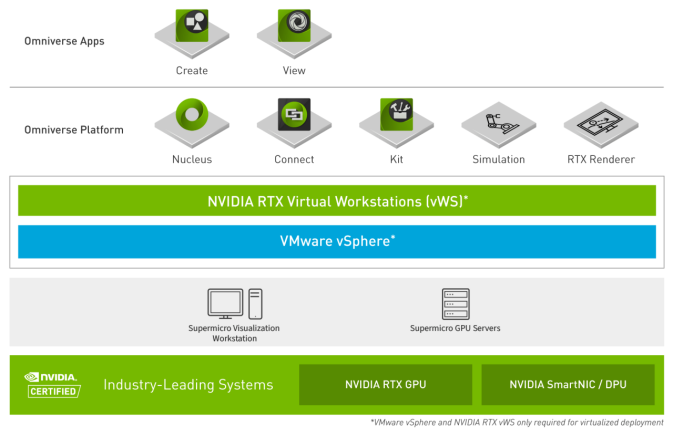673x438 pixels.
Task: Select the Supermicro GPU Servers icon
Action: 455,303
